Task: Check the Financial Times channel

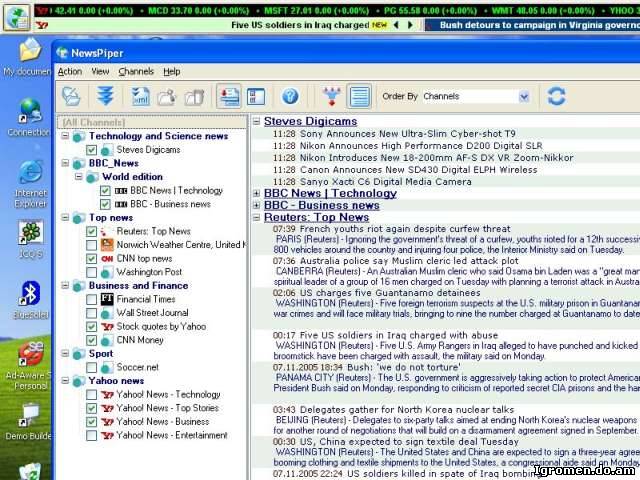Action: 91,299
